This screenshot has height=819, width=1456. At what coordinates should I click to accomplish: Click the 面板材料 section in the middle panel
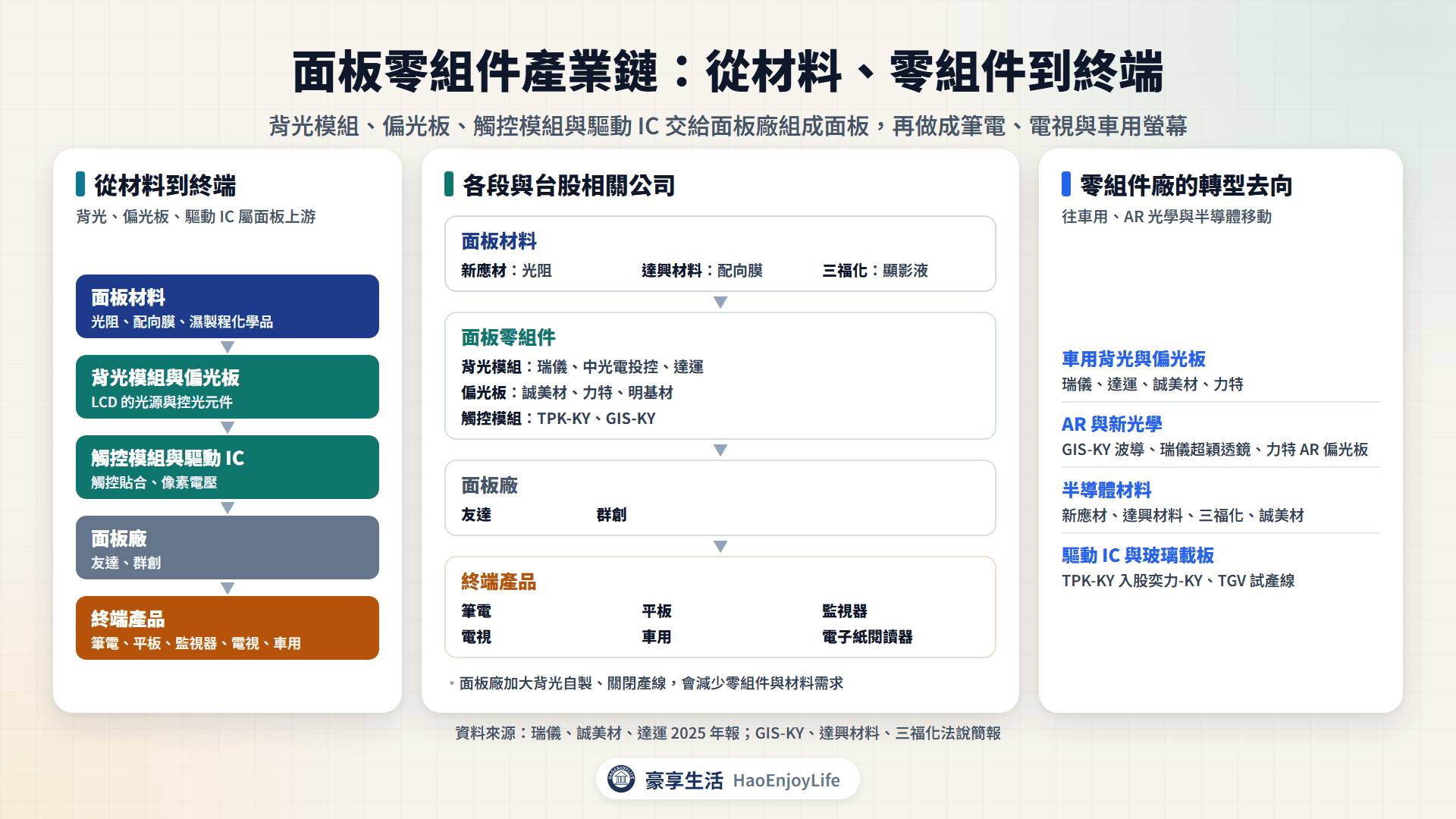[x=720, y=254]
